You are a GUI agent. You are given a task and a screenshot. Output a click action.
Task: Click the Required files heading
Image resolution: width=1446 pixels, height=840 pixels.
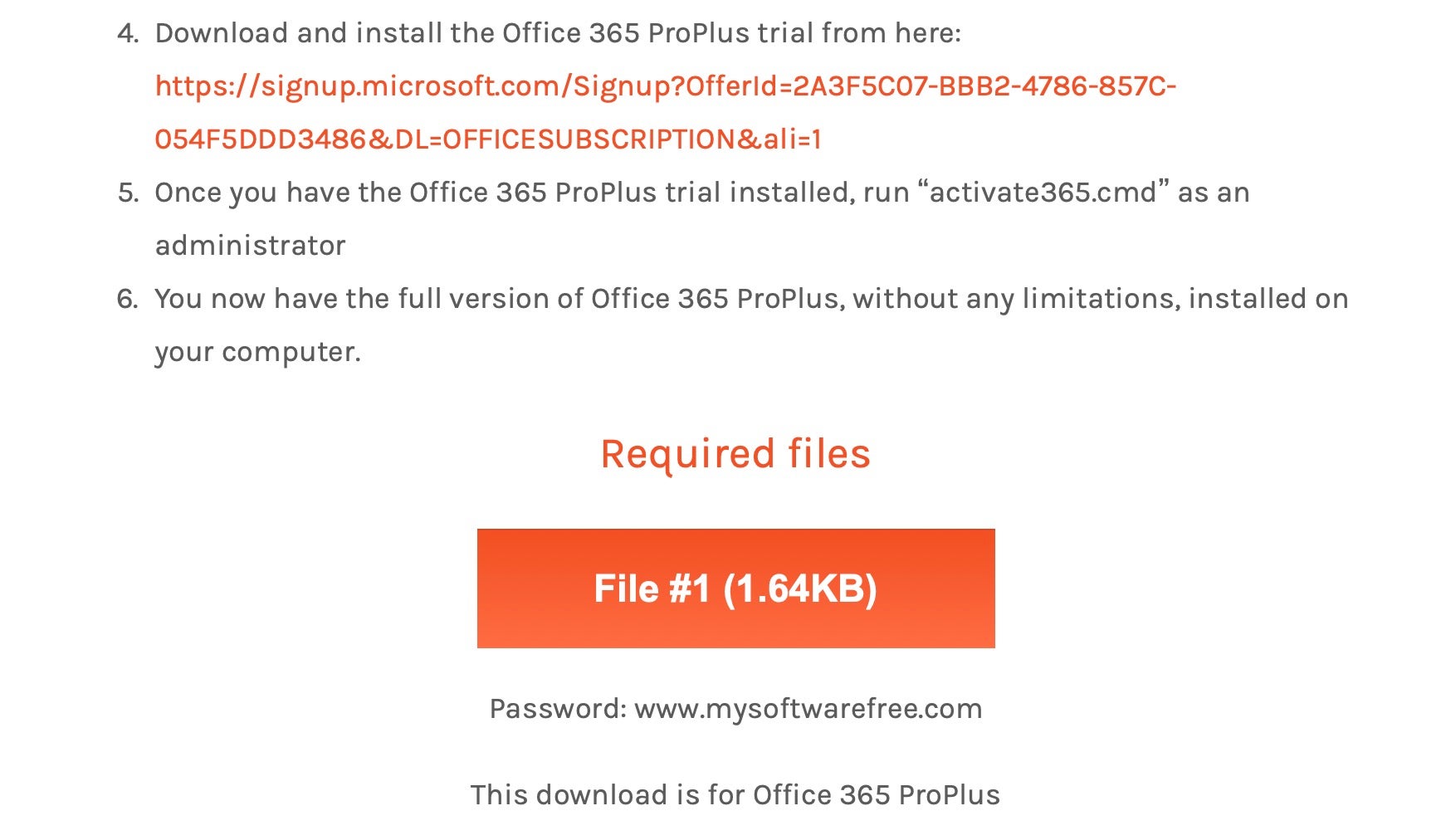point(735,454)
